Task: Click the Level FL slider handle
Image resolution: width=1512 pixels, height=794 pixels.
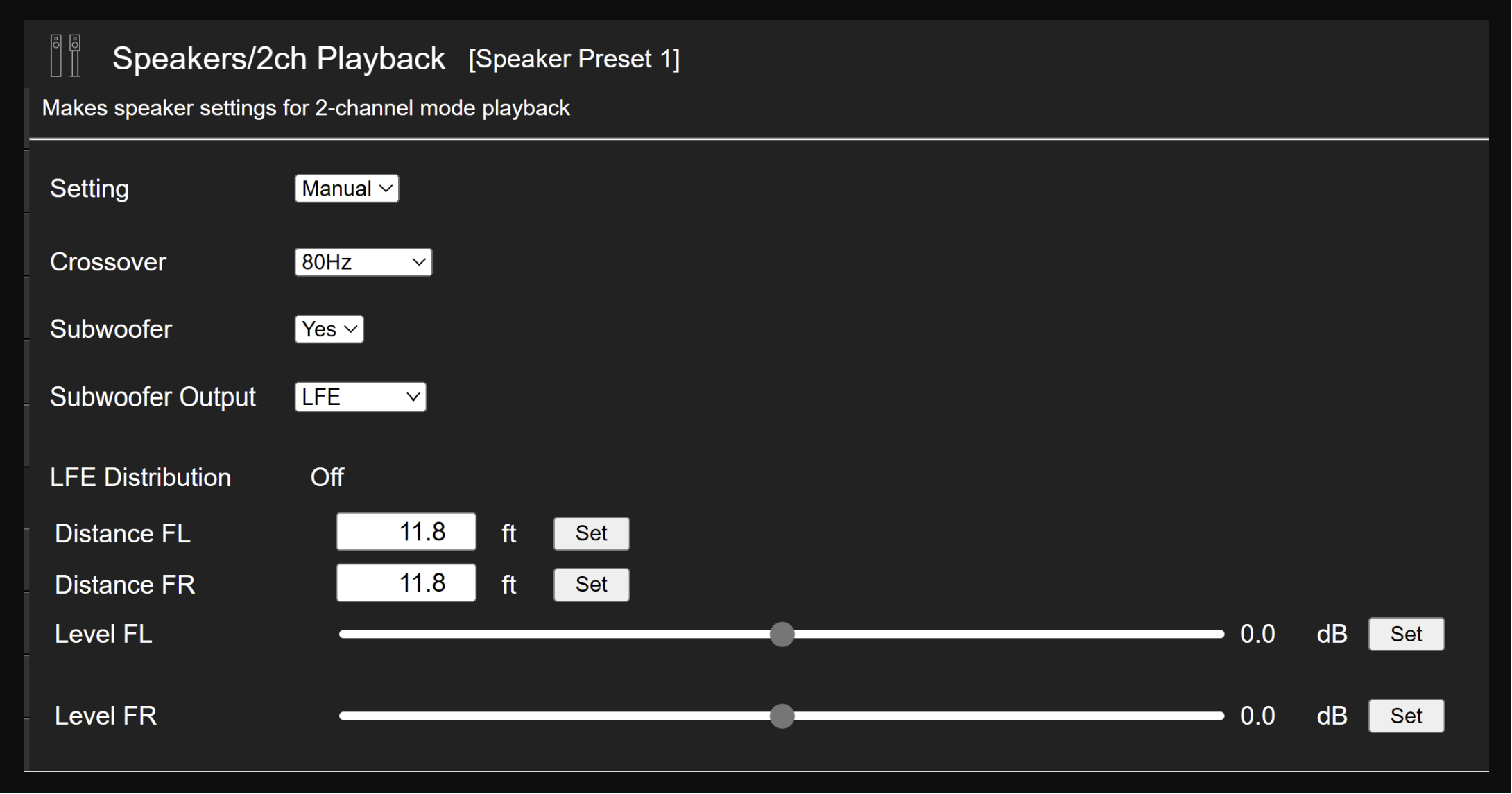Action: click(782, 635)
